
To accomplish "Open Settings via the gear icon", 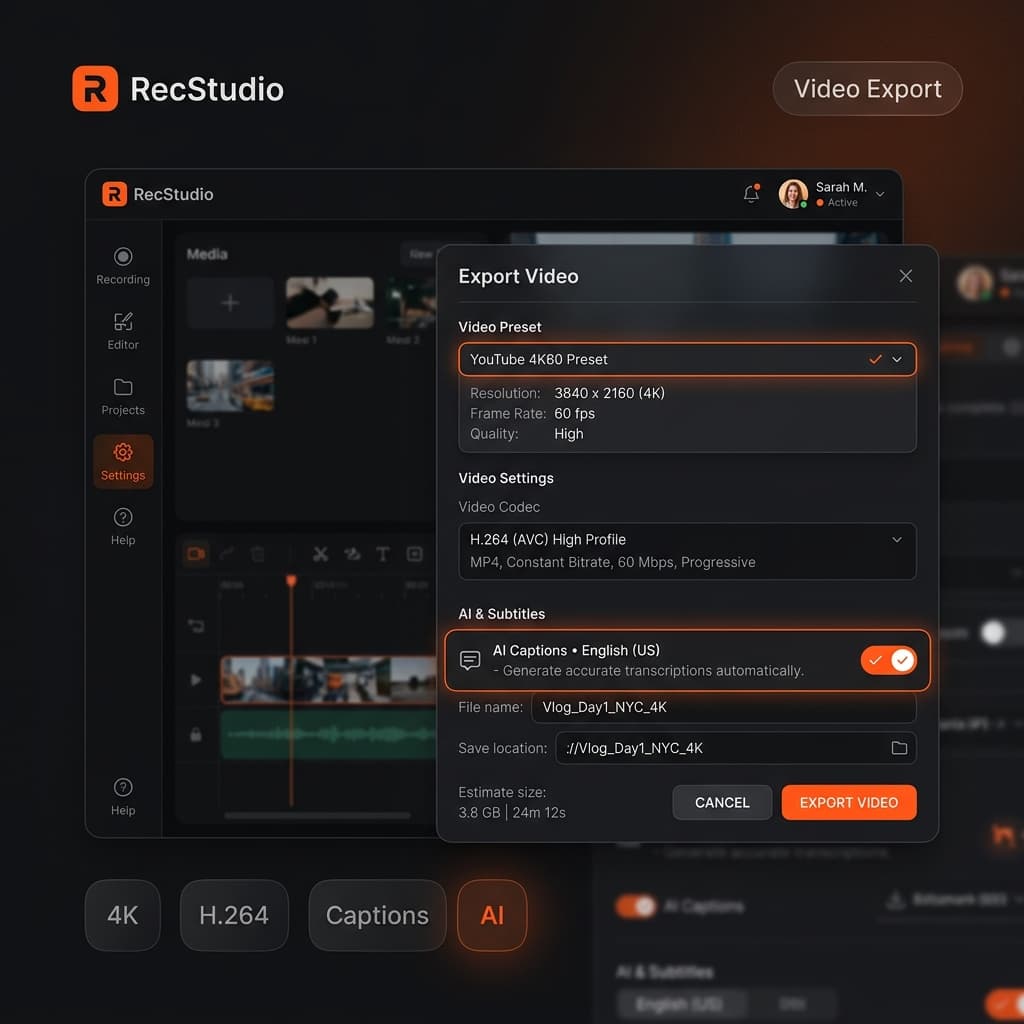I will pyautogui.click(x=122, y=460).
